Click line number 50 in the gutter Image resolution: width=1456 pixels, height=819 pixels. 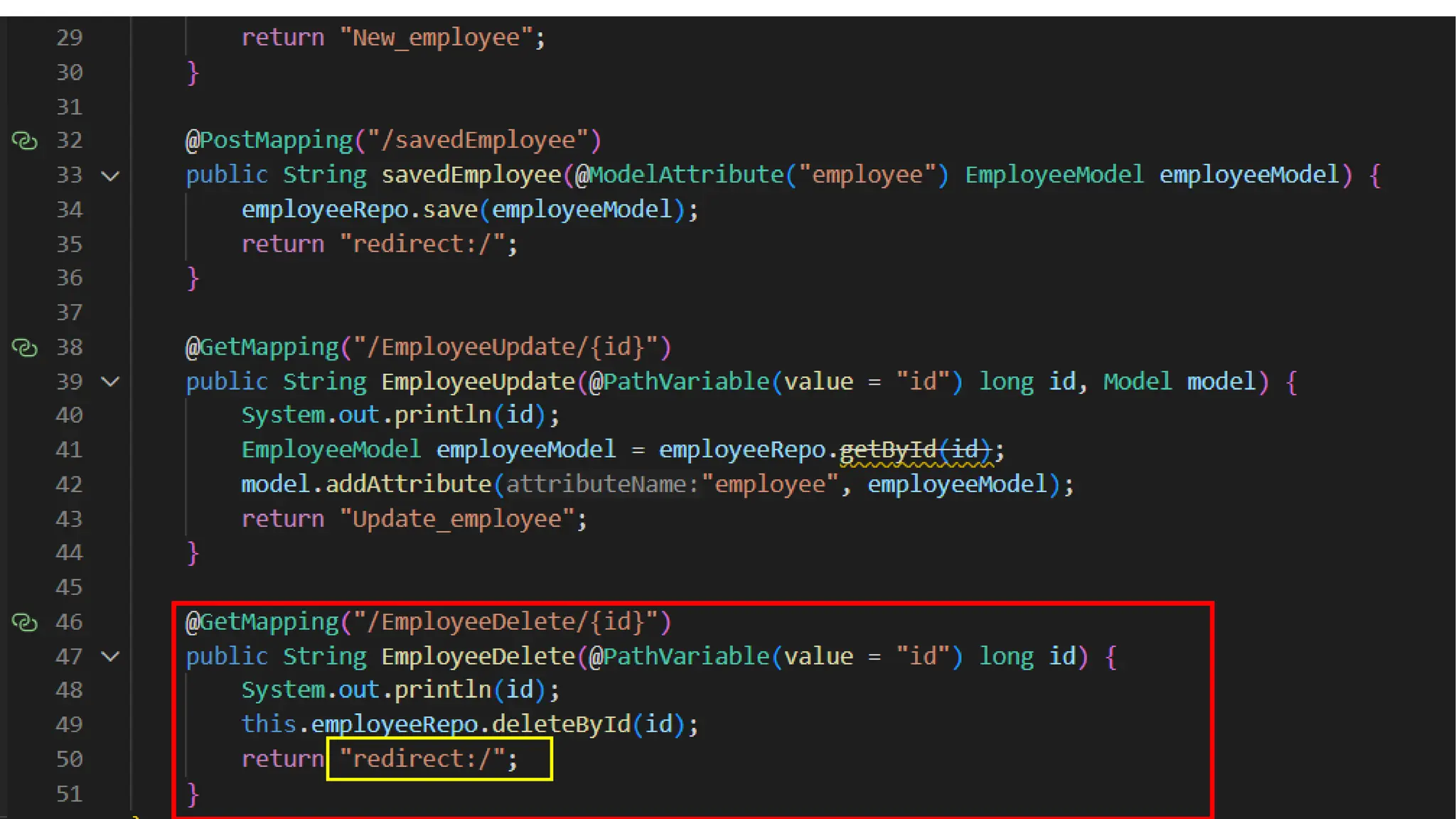coord(69,759)
